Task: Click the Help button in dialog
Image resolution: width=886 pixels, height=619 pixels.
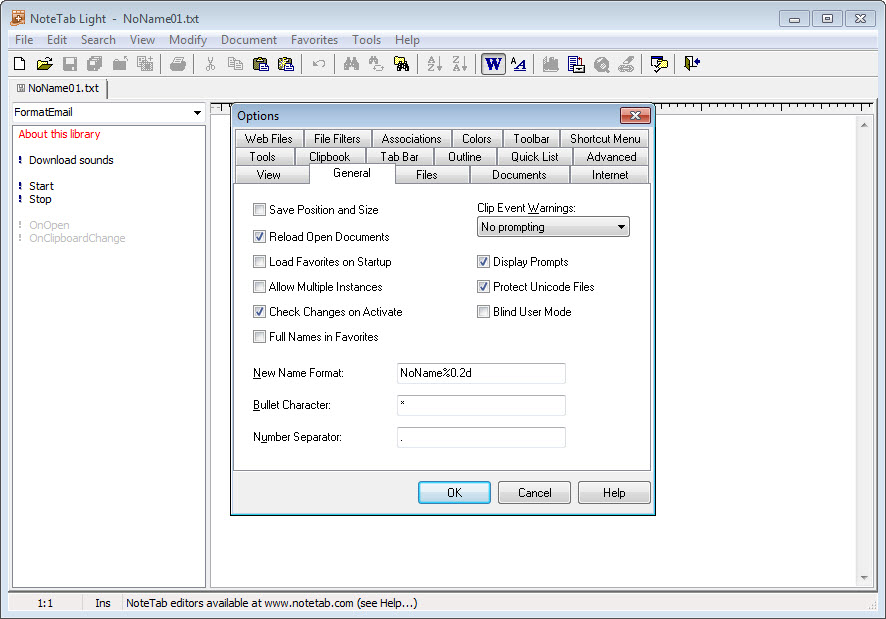Action: 614,493
